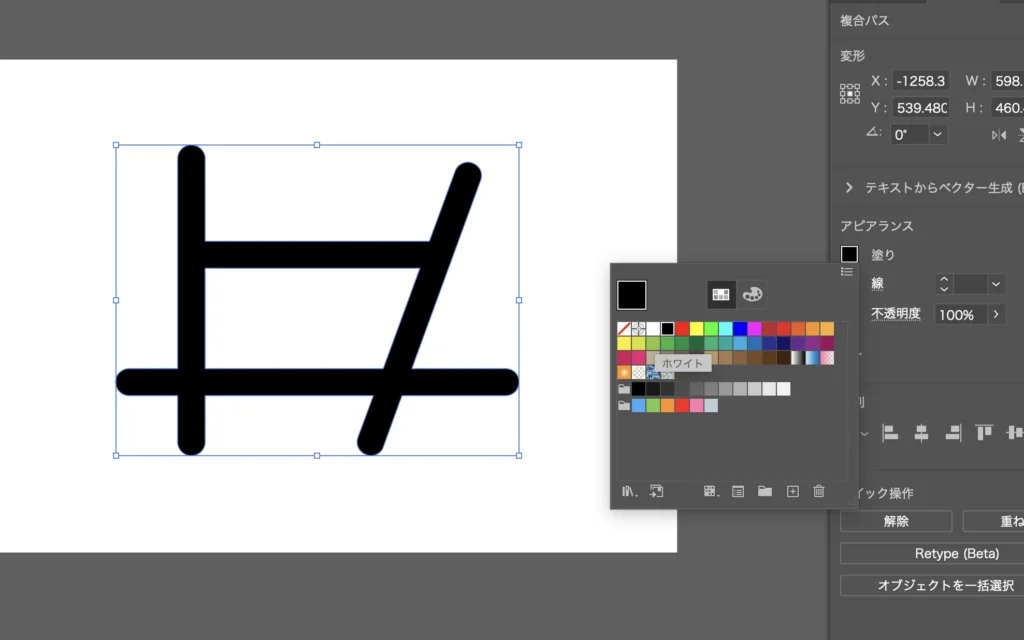Viewport: 1024px width, 640px height.
Task: Open the 線 stroke weight dropdown
Action: point(995,284)
